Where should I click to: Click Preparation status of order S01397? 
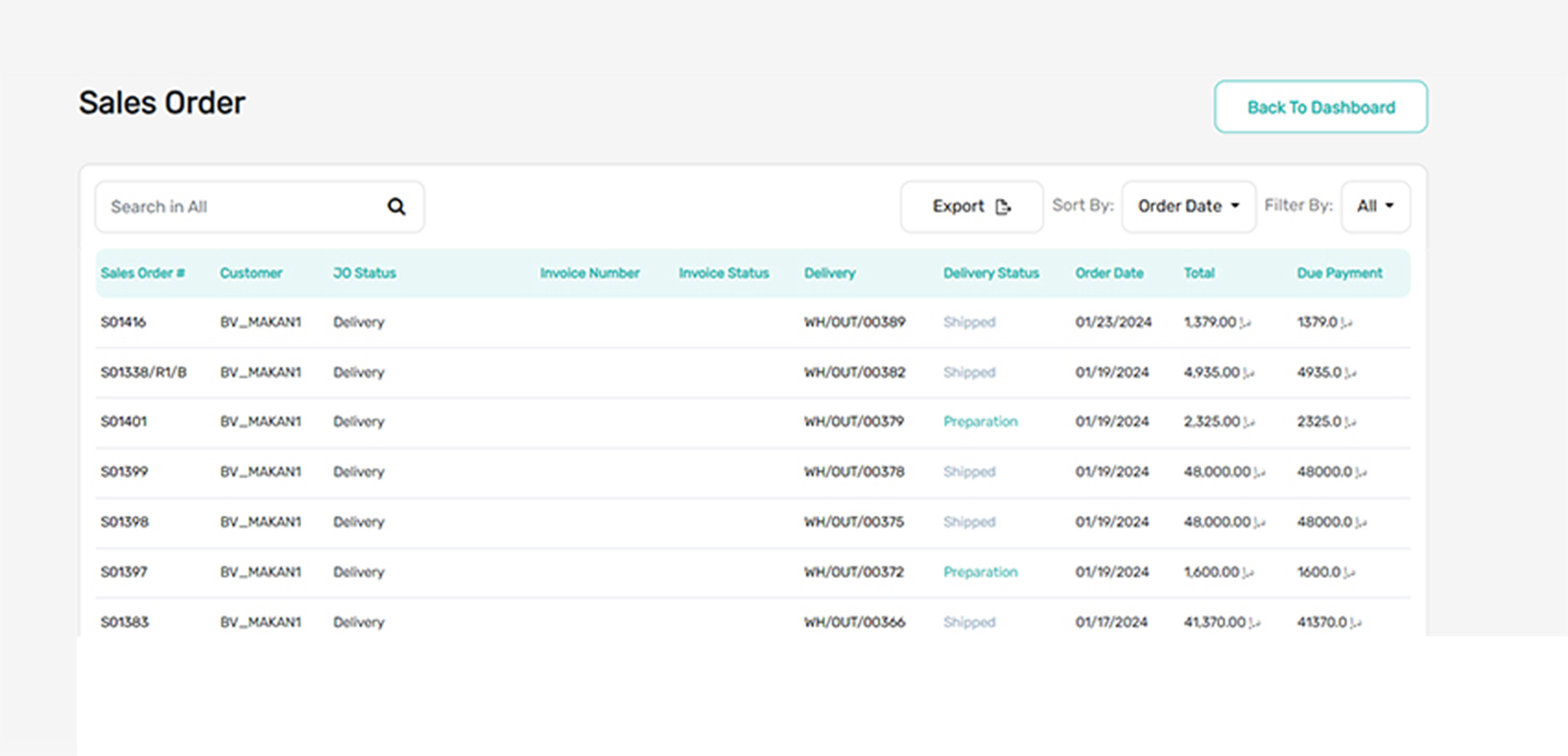pos(980,572)
